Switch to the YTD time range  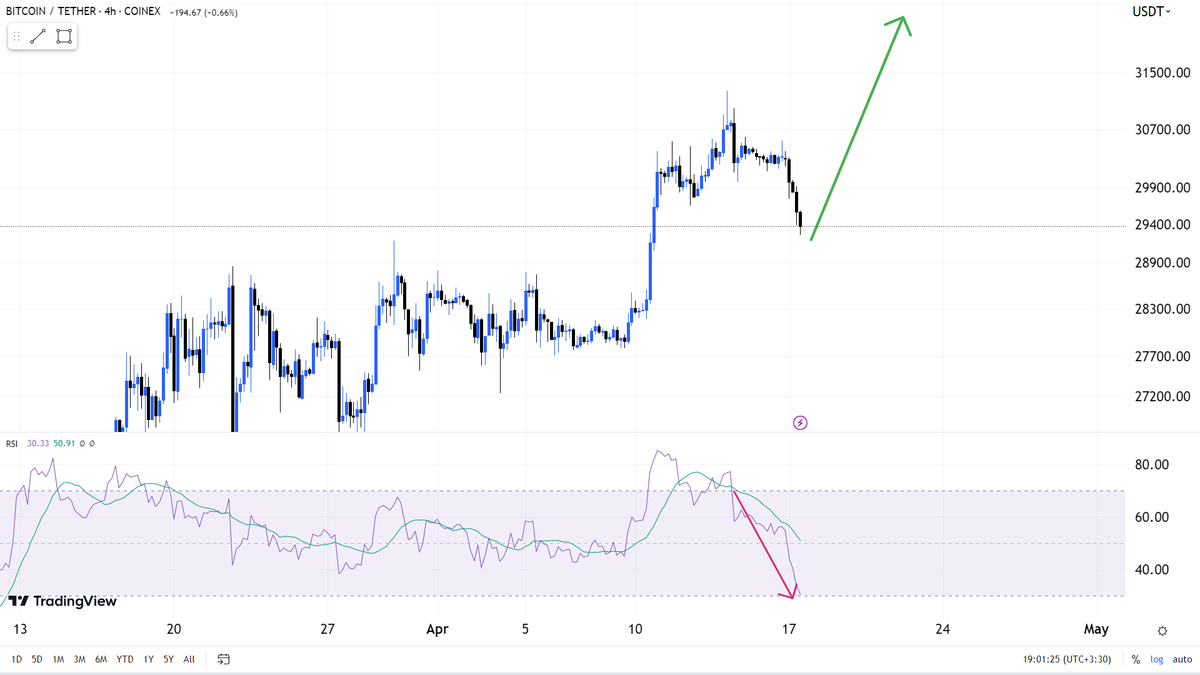pyautogui.click(x=125, y=659)
